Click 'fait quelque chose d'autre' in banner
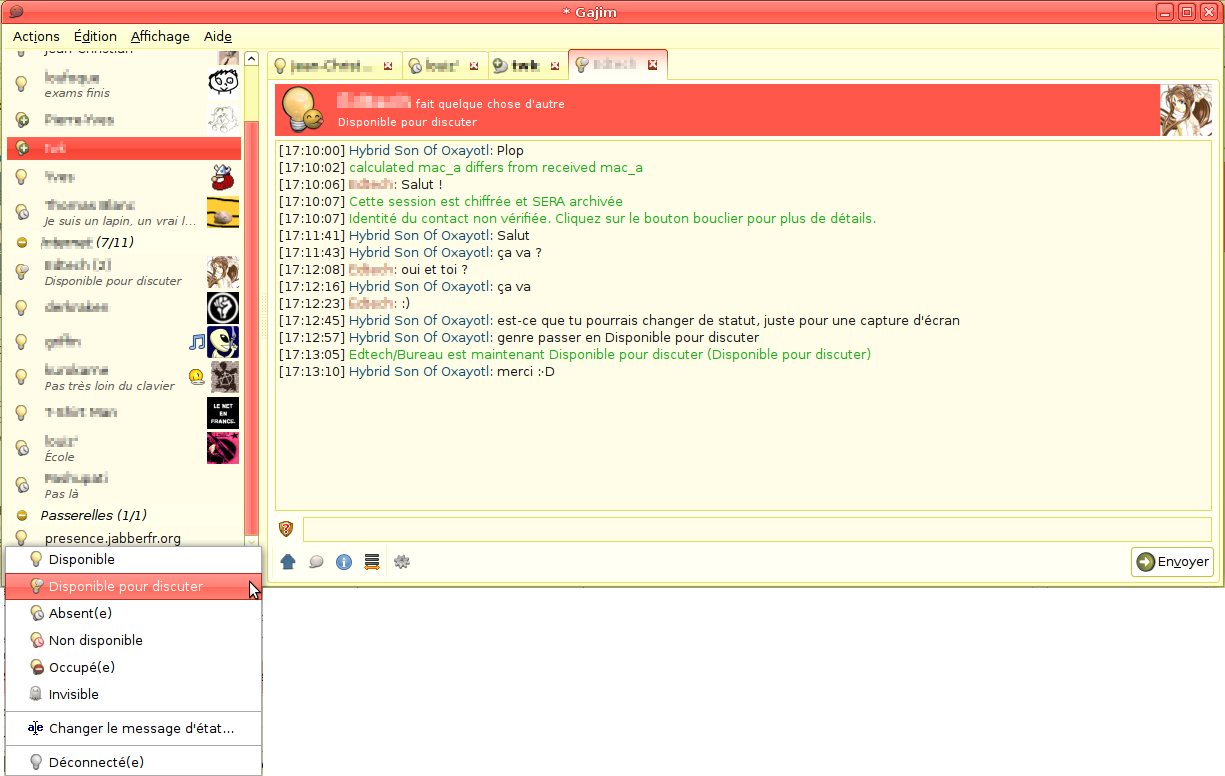The width and height of the screenshot is (1225, 776). 490,103
